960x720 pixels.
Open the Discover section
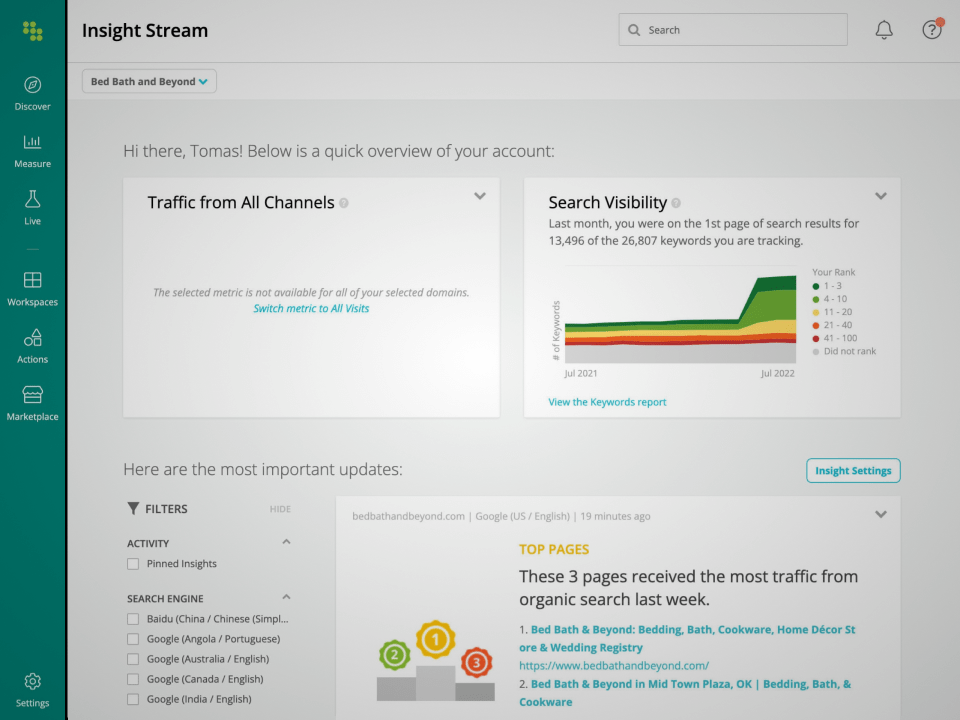(32, 92)
